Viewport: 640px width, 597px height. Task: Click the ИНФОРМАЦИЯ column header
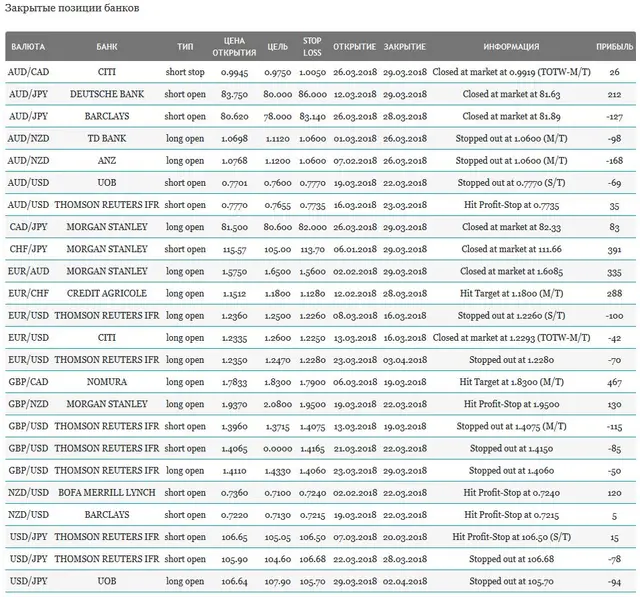511,47
